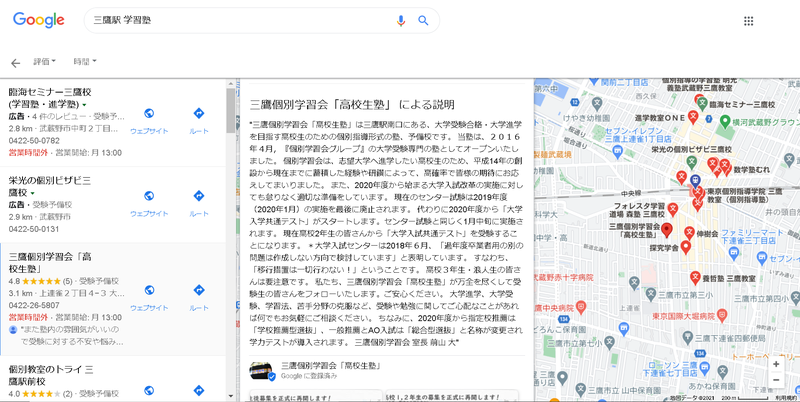Get route icon for 臨海セミナー三鷹校
The image size is (800, 402).
click(x=199, y=113)
